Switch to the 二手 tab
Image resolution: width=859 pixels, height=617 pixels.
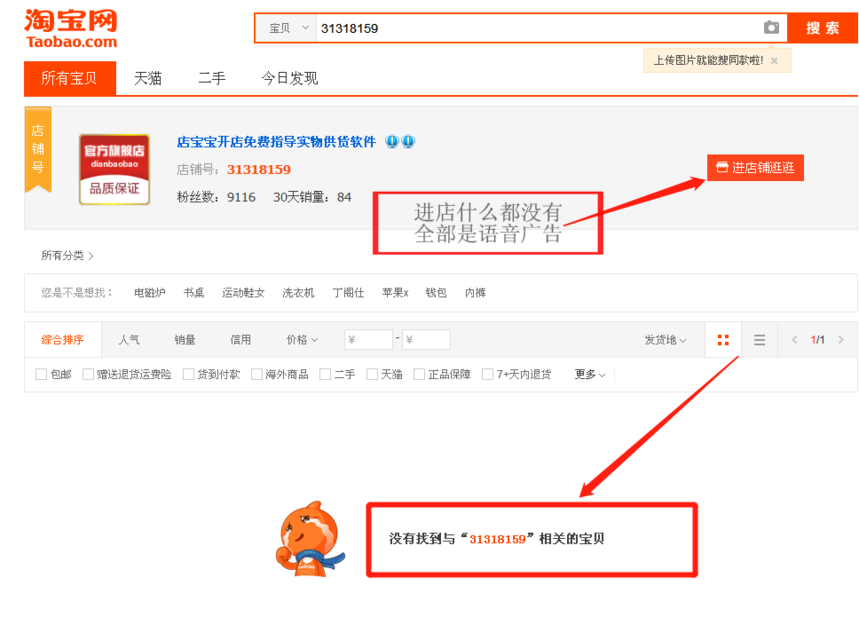(x=212, y=78)
